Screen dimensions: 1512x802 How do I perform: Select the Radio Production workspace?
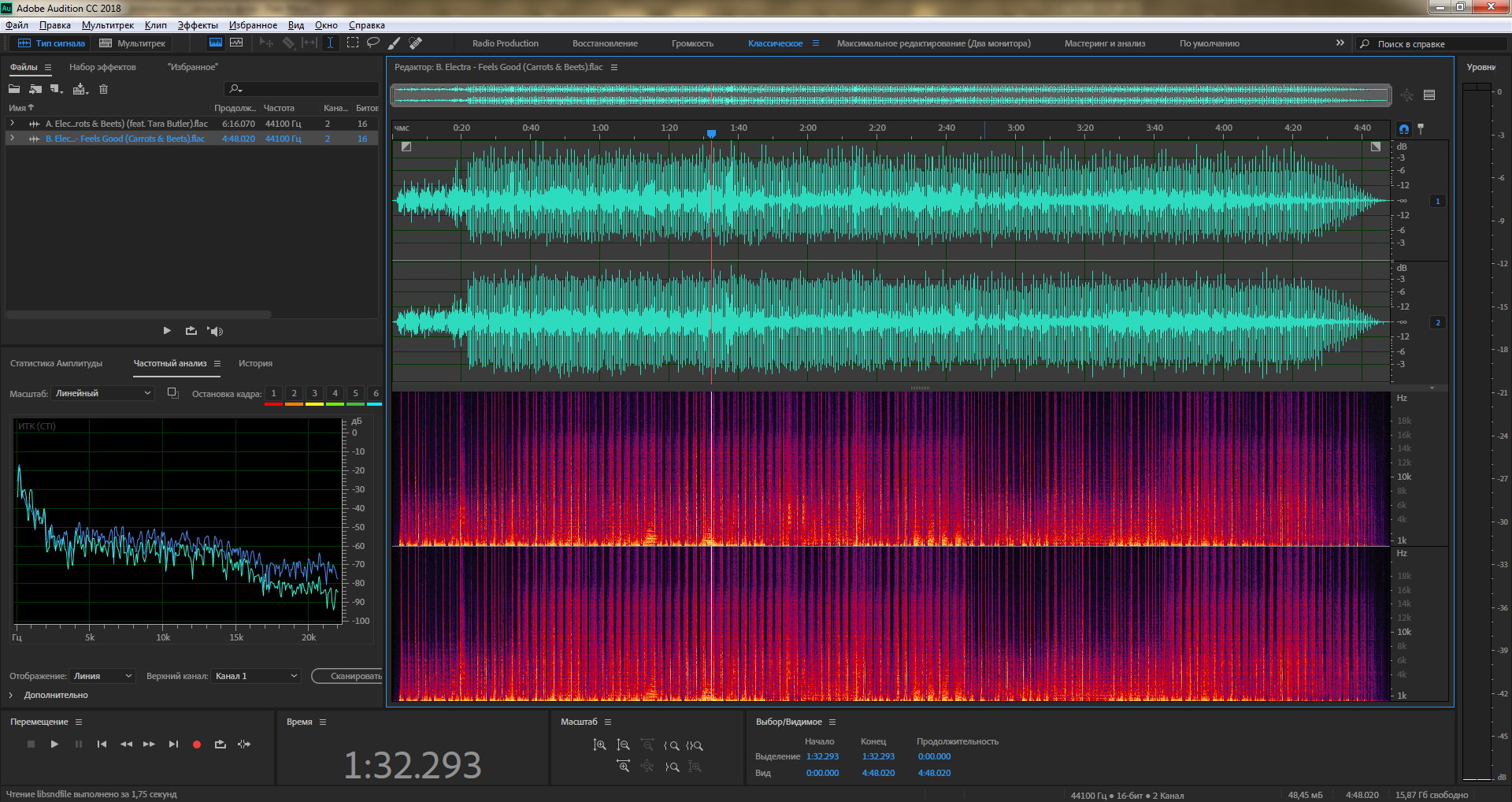(506, 43)
